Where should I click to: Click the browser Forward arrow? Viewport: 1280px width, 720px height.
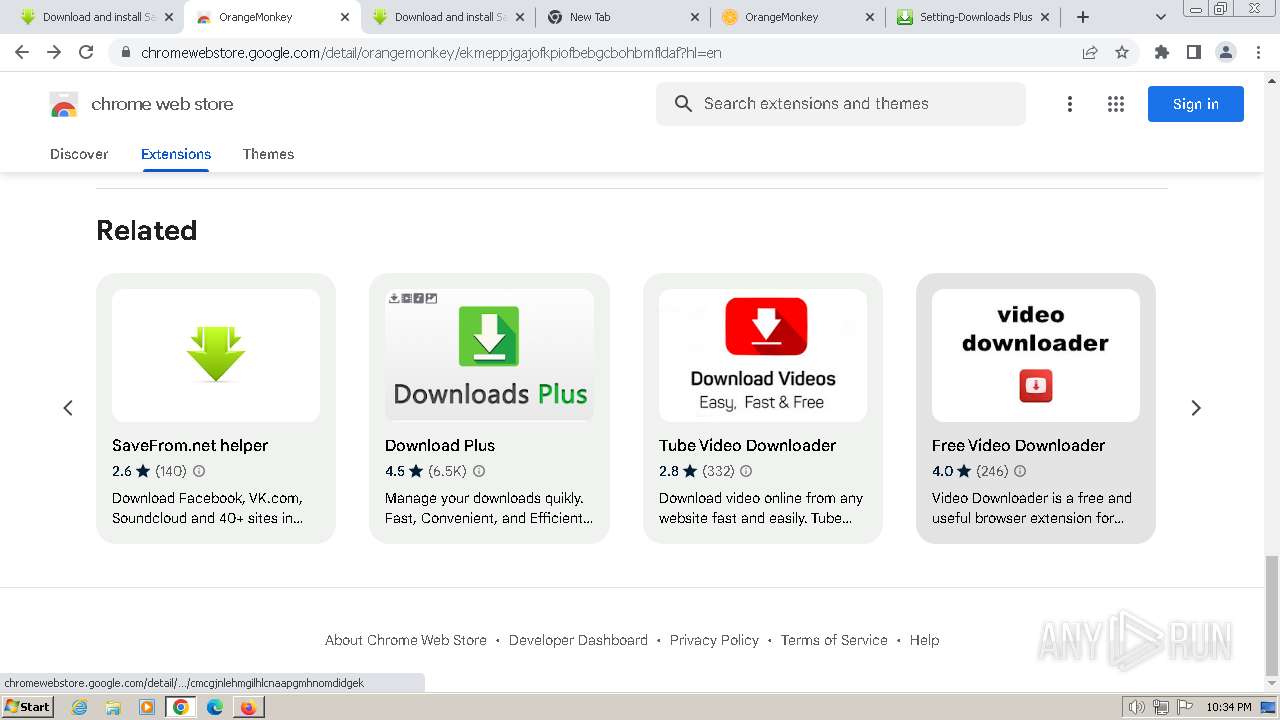[x=54, y=52]
